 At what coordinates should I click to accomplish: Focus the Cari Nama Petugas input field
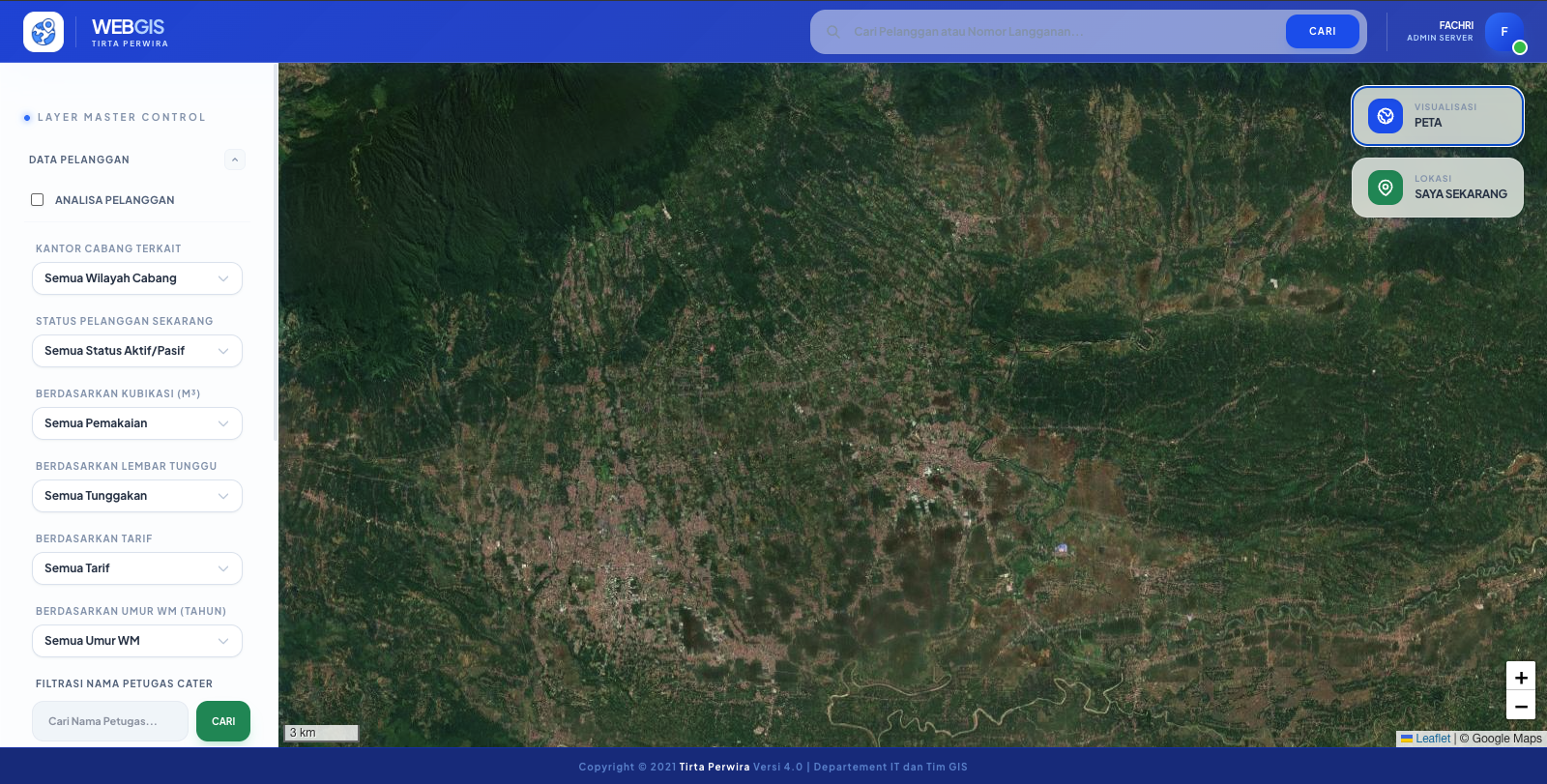click(110, 721)
